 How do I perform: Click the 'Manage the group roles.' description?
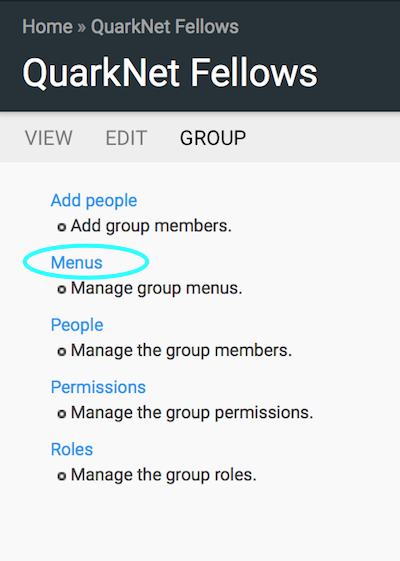164,475
